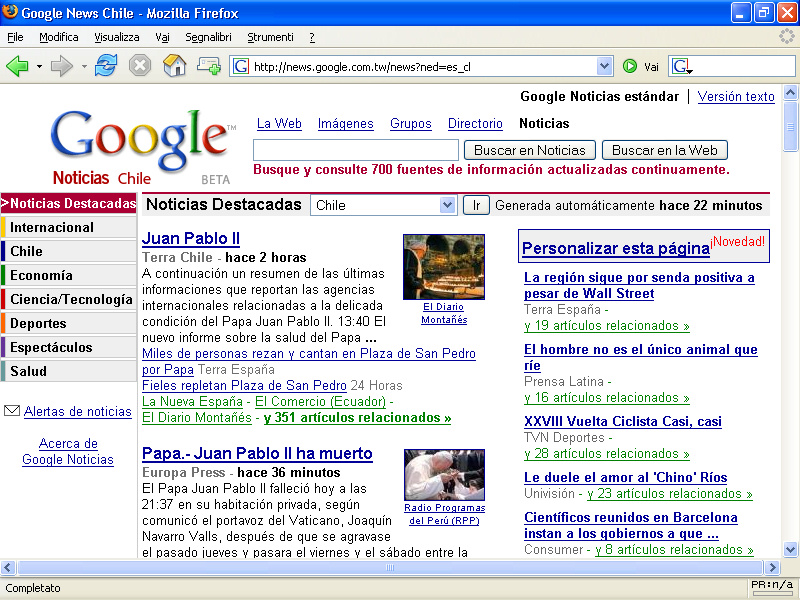800x600 pixels.
Task: Open the y 19 artículos relacionados link
Action: pyautogui.click(x=607, y=326)
